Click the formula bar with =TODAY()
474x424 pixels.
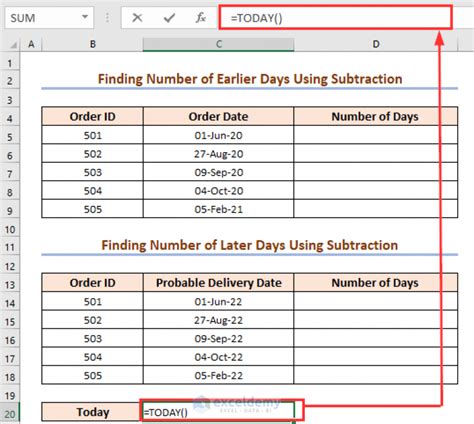(335, 18)
